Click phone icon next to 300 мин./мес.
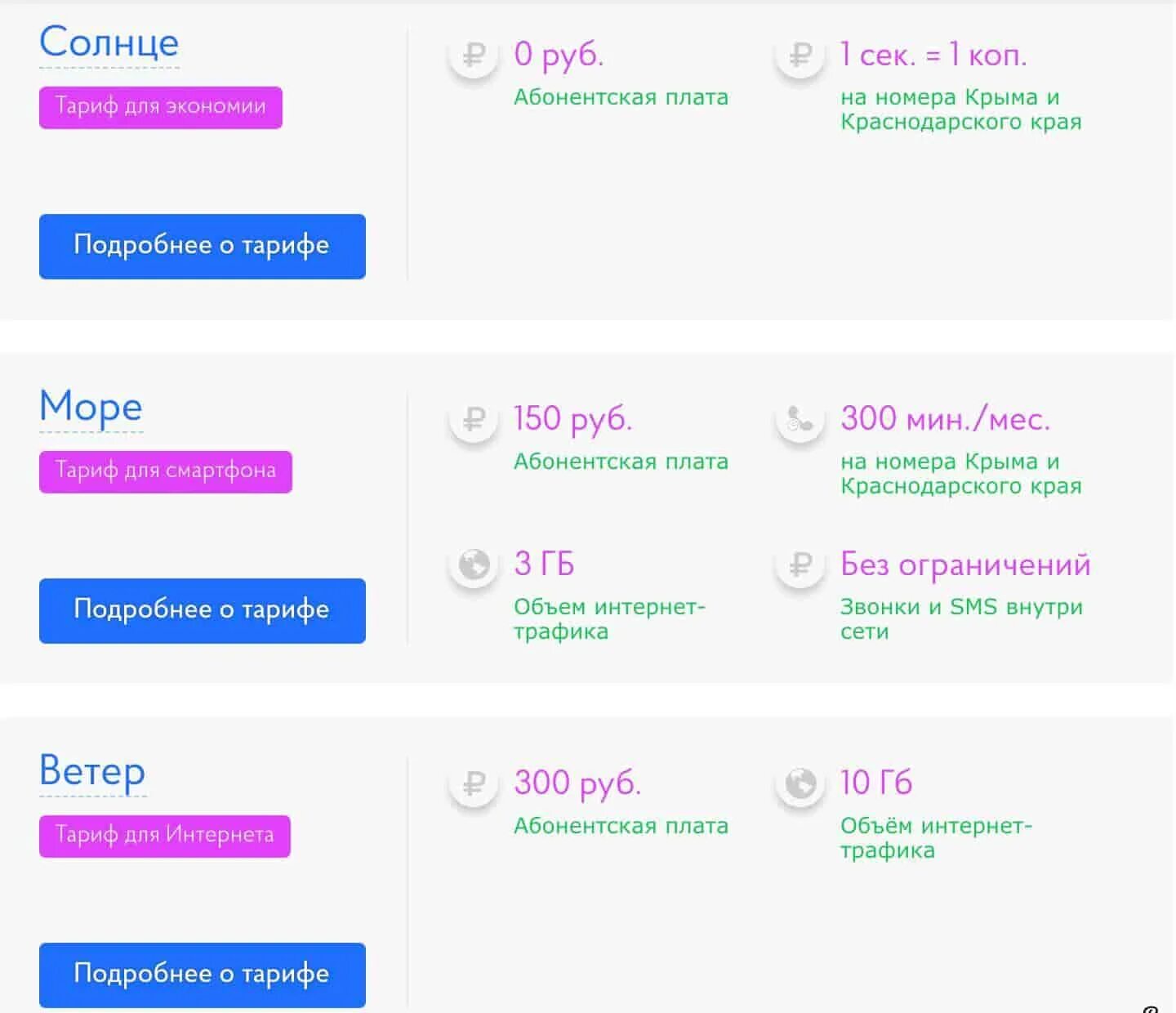 click(800, 420)
